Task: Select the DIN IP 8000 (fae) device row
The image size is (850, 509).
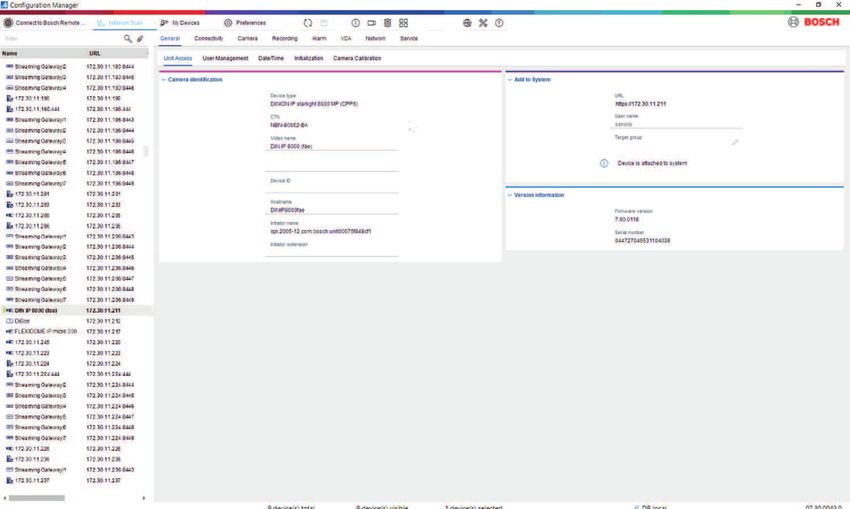Action: point(76,311)
